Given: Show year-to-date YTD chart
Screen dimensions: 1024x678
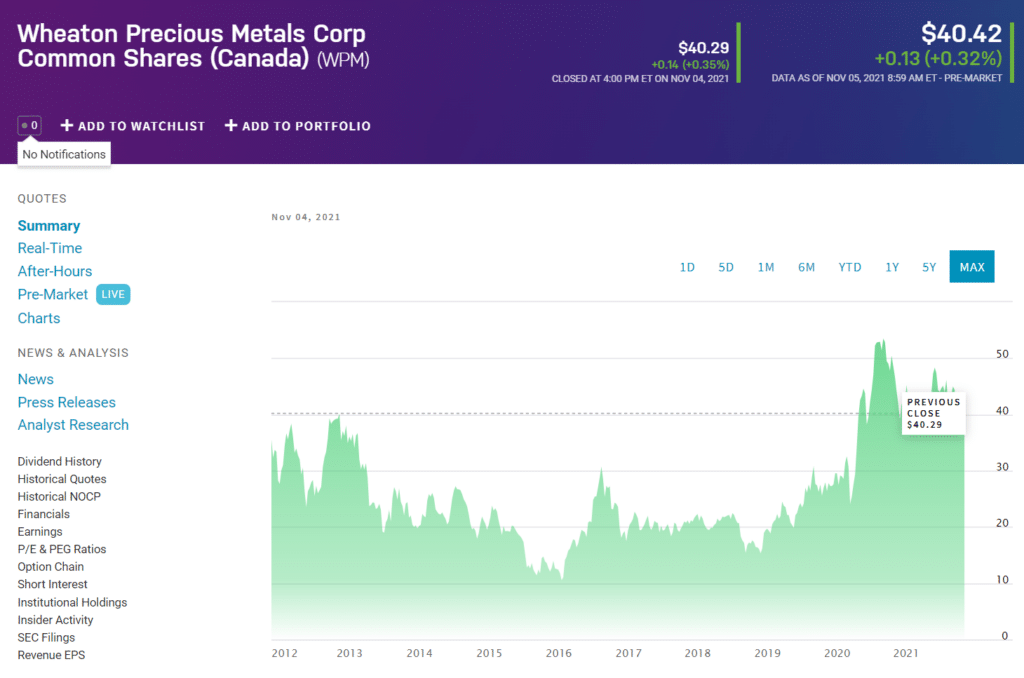Looking at the screenshot, I should (850, 267).
